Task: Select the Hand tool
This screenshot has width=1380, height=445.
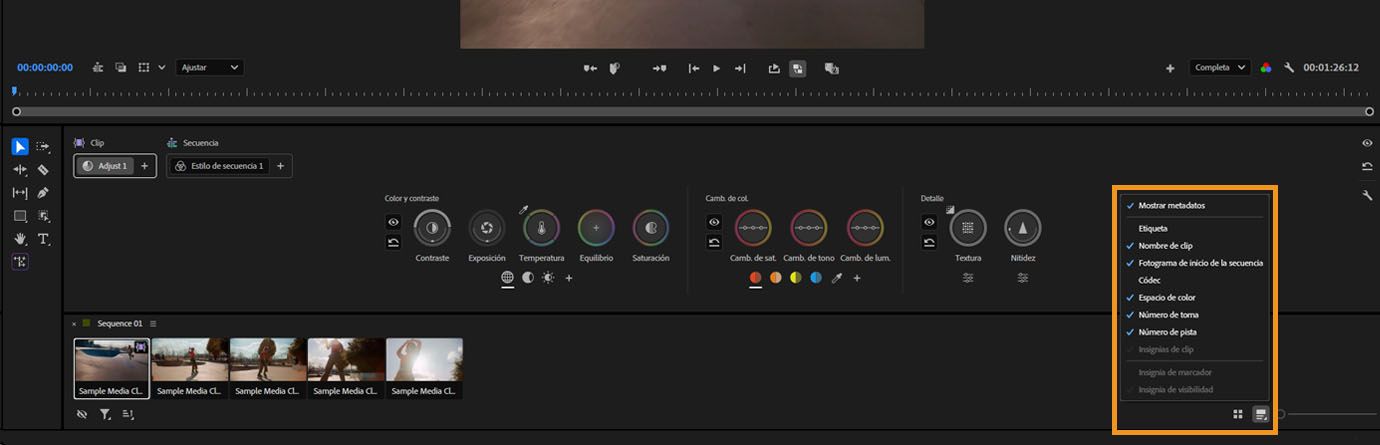Action: click(x=20, y=239)
